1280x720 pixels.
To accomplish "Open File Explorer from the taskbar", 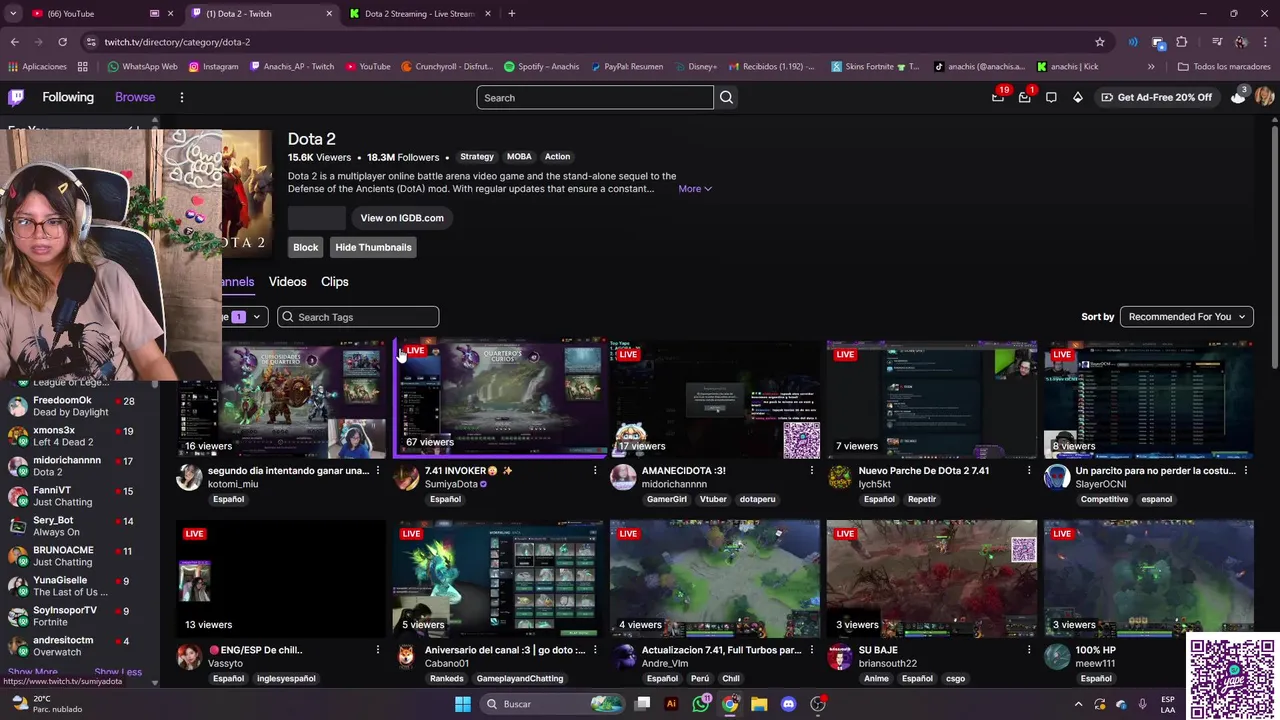I will pos(759,704).
